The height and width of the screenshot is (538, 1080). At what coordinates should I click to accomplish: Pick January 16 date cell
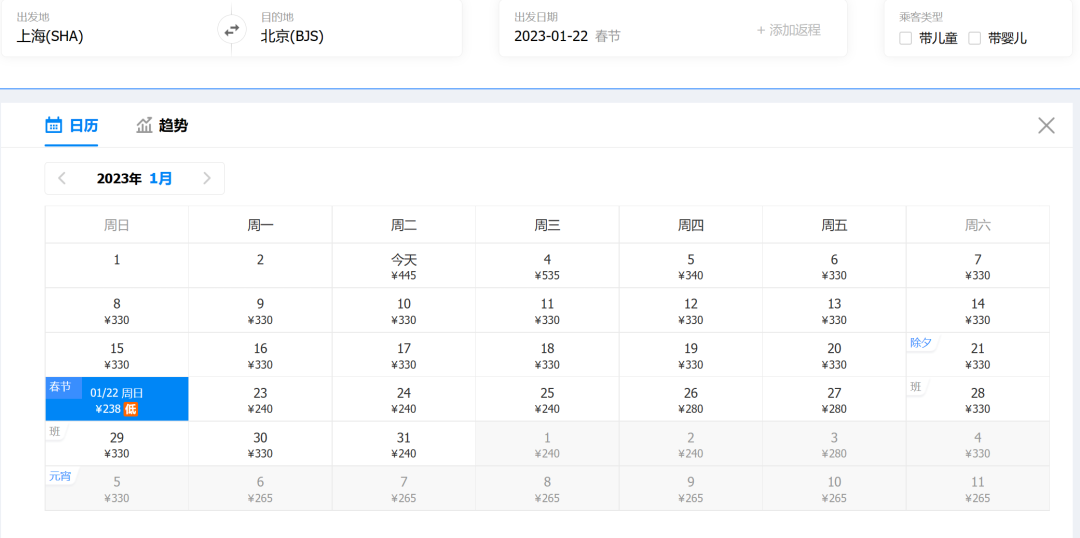pos(260,355)
